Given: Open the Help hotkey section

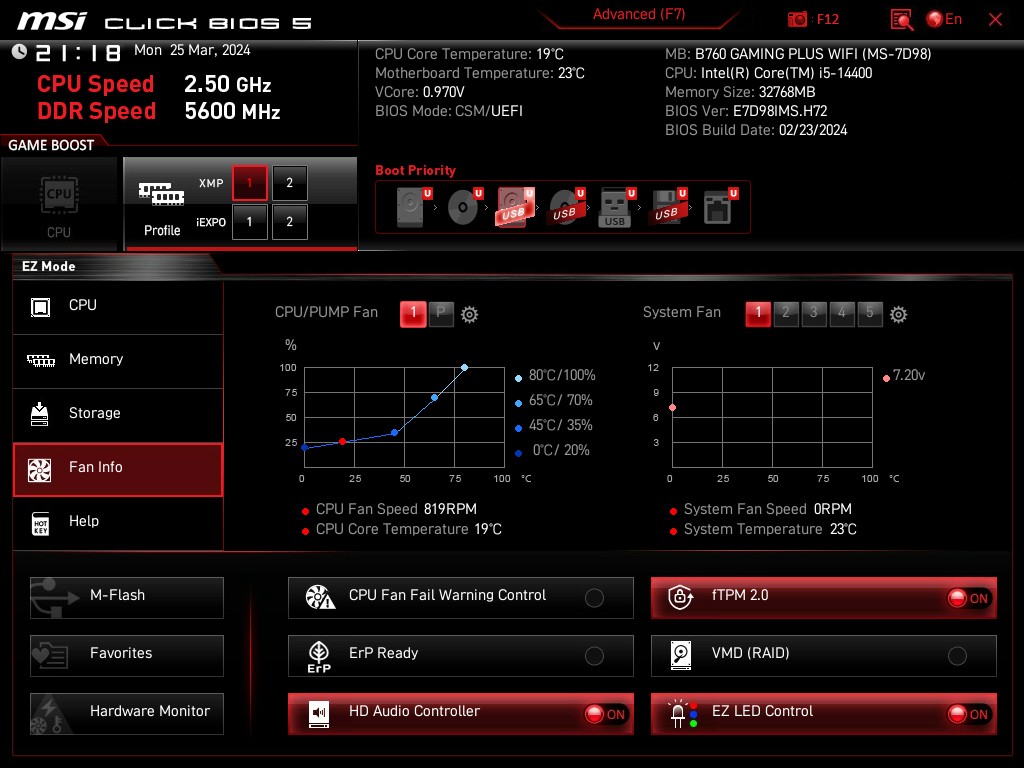Looking at the screenshot, I should coord(118,522).
